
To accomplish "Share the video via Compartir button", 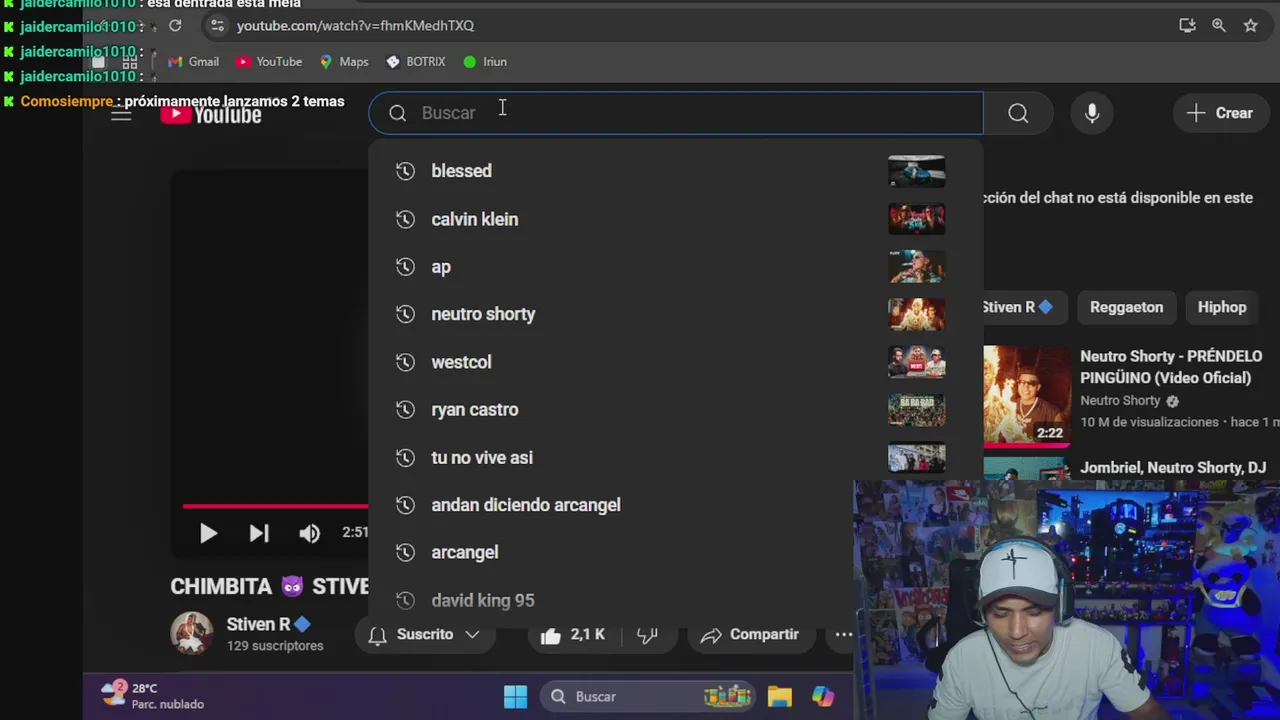I will [750, 635].
